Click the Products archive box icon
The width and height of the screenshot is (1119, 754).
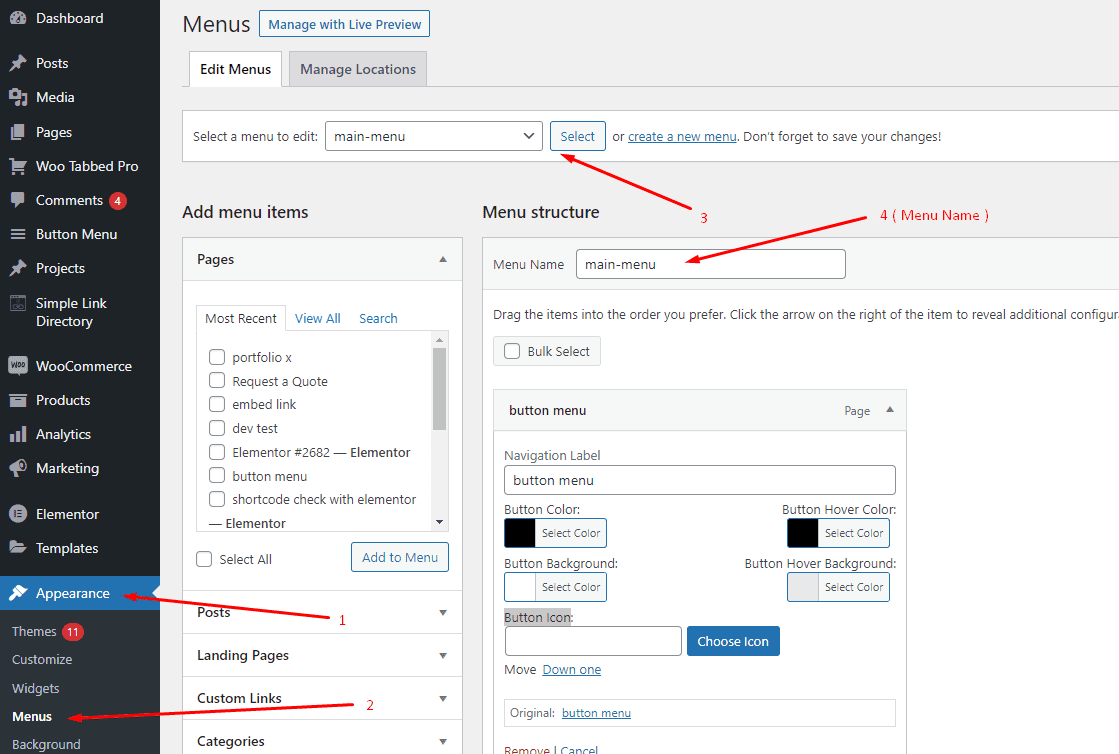pyautogui.click(x=18, y=400)
